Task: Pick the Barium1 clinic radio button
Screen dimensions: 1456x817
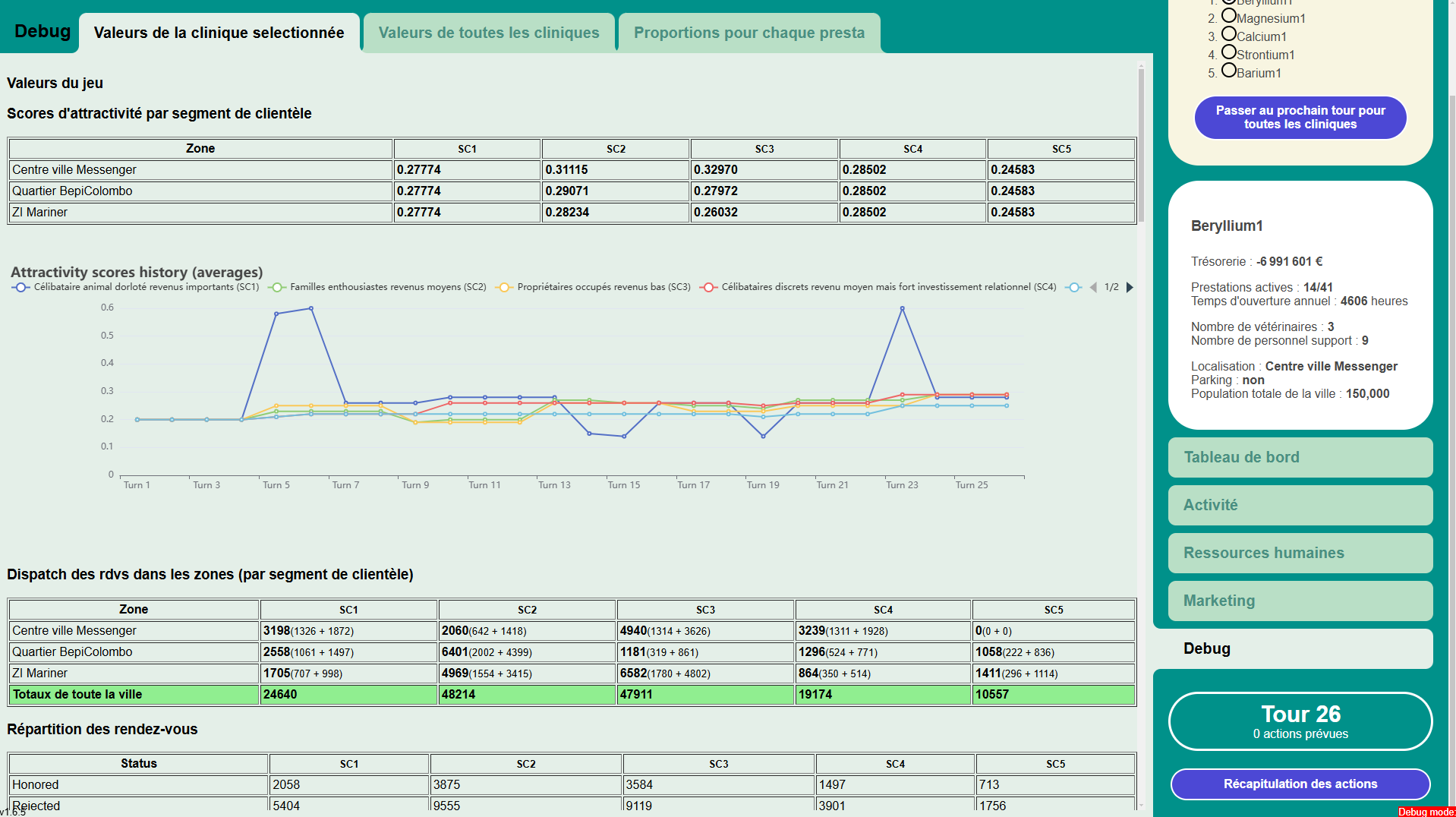Action: pyautogui.click(x=1228, y=71)
